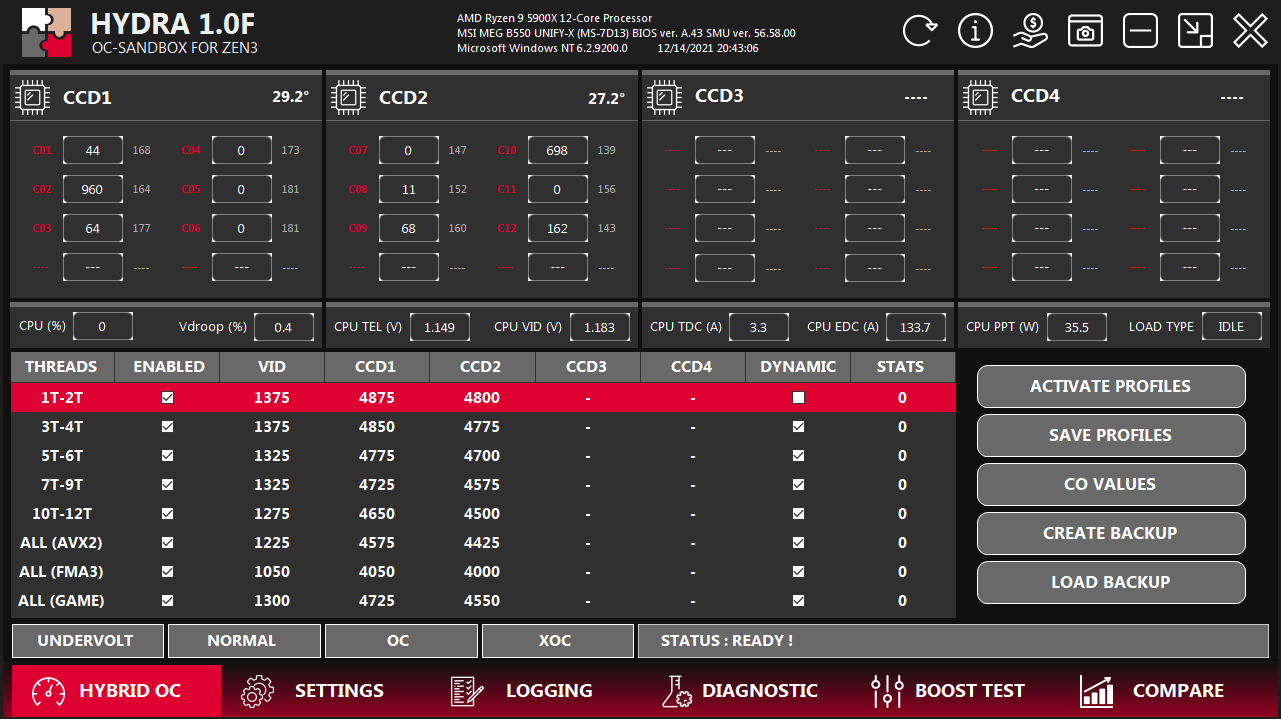This screenshot has width=1281, height=720.
Task: Click the chip icon beside CCD1
Action: [33, 97]
